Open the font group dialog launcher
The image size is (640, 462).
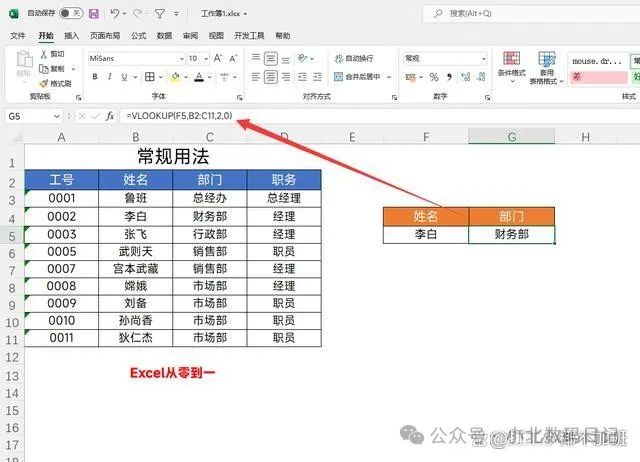pyautogui.click(x=240, y=98)
